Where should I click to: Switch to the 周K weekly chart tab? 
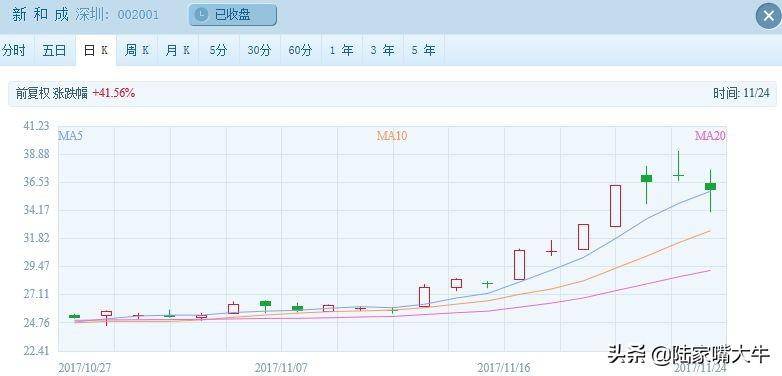(x=137, y=50)
